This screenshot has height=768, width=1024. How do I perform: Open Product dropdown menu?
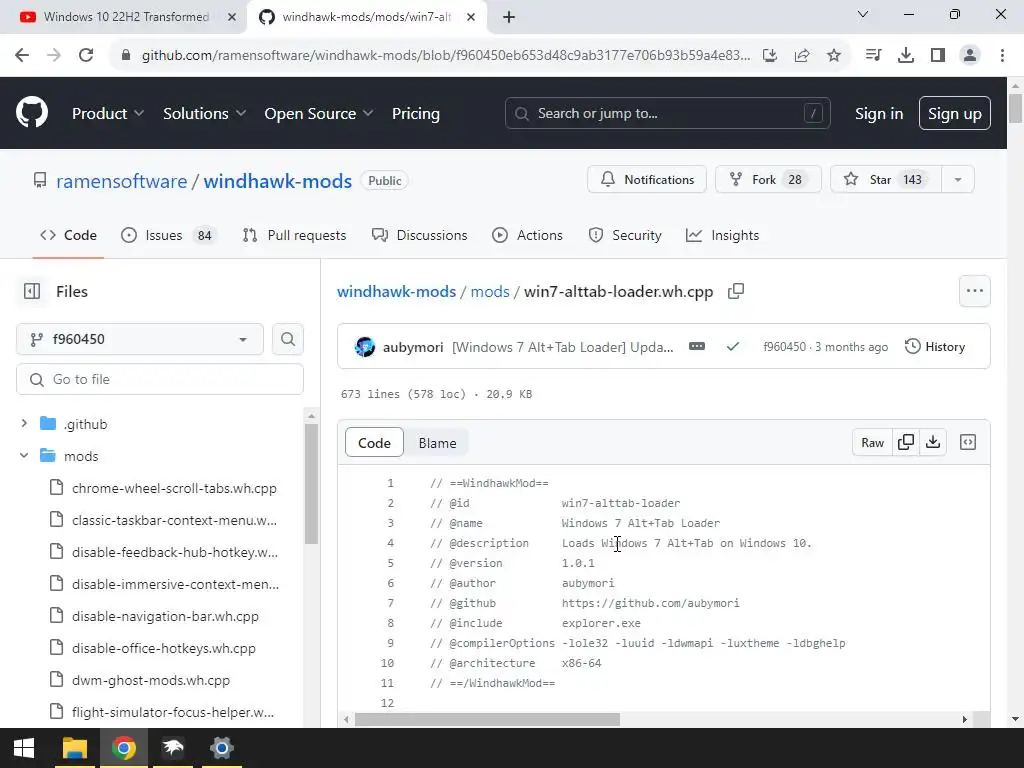coord(108,114)
